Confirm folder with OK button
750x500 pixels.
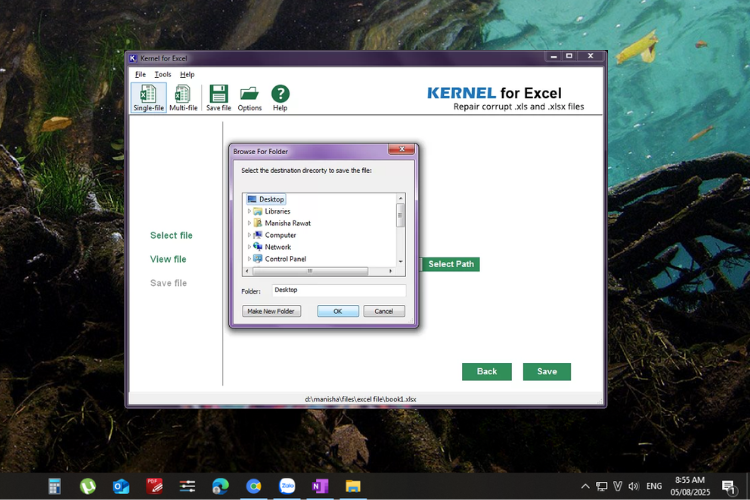pos(338,311)
